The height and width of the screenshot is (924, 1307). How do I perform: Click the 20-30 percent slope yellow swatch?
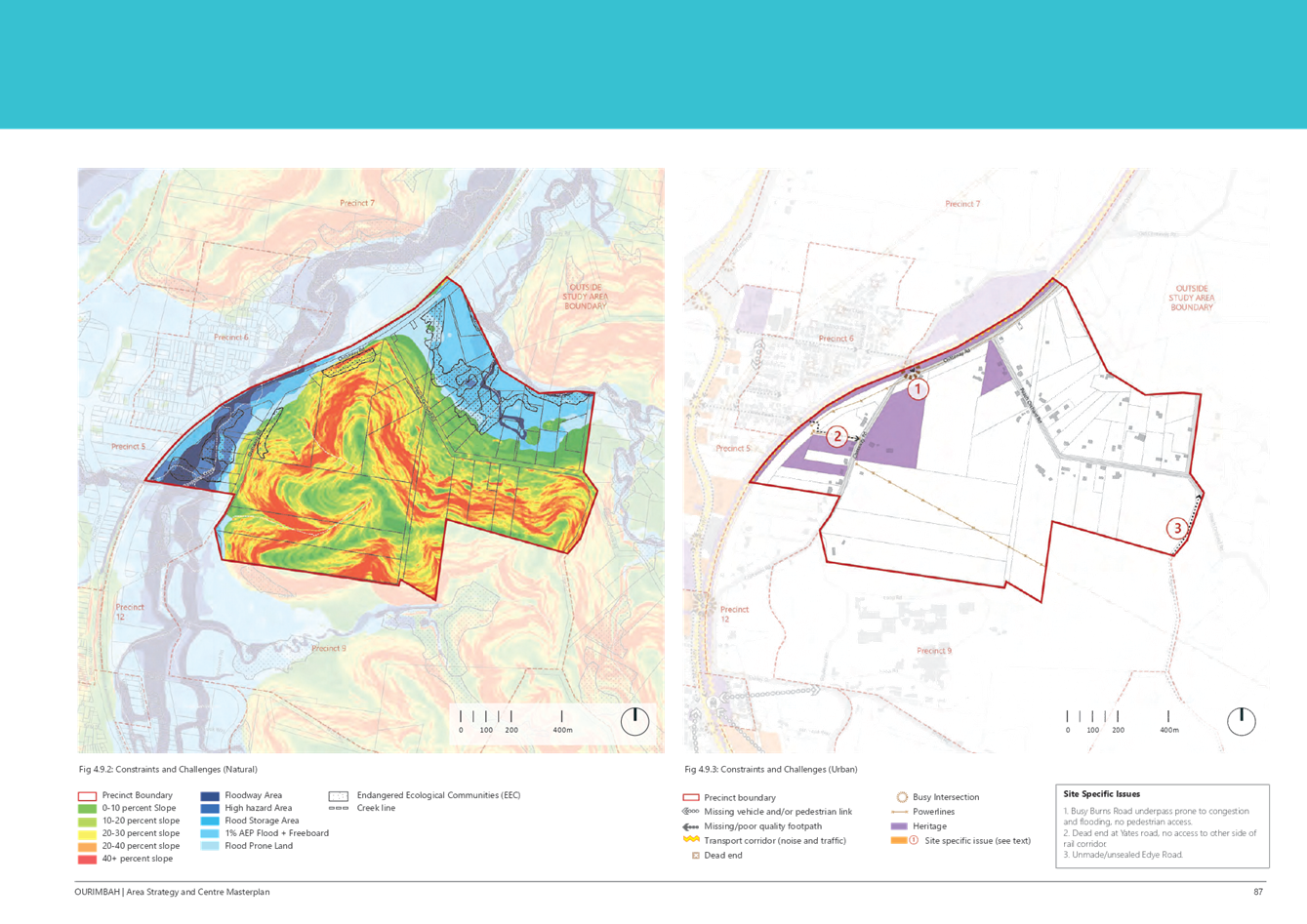point(88,833)
